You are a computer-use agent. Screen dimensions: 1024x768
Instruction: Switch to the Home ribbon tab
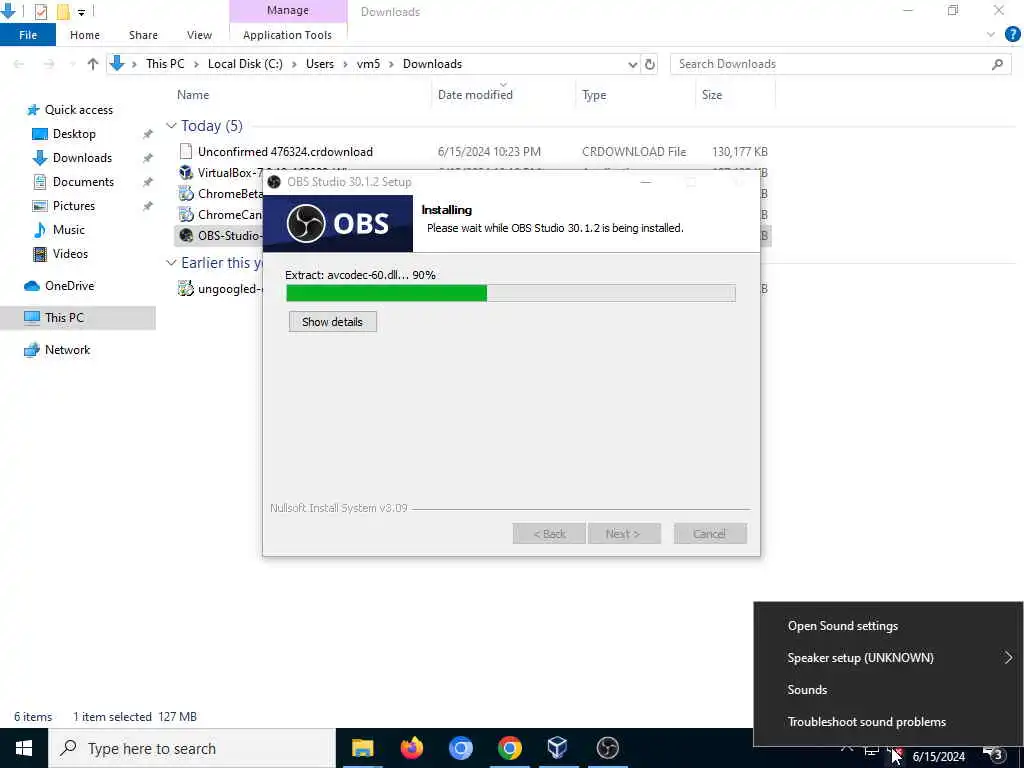point(85,35)
